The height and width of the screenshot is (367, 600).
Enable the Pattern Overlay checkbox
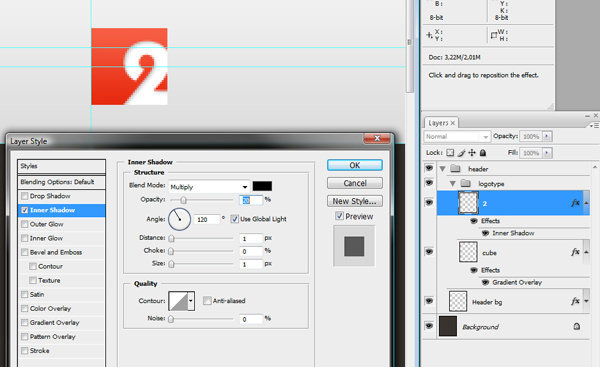pyautogui.click(x=24, y=337)
